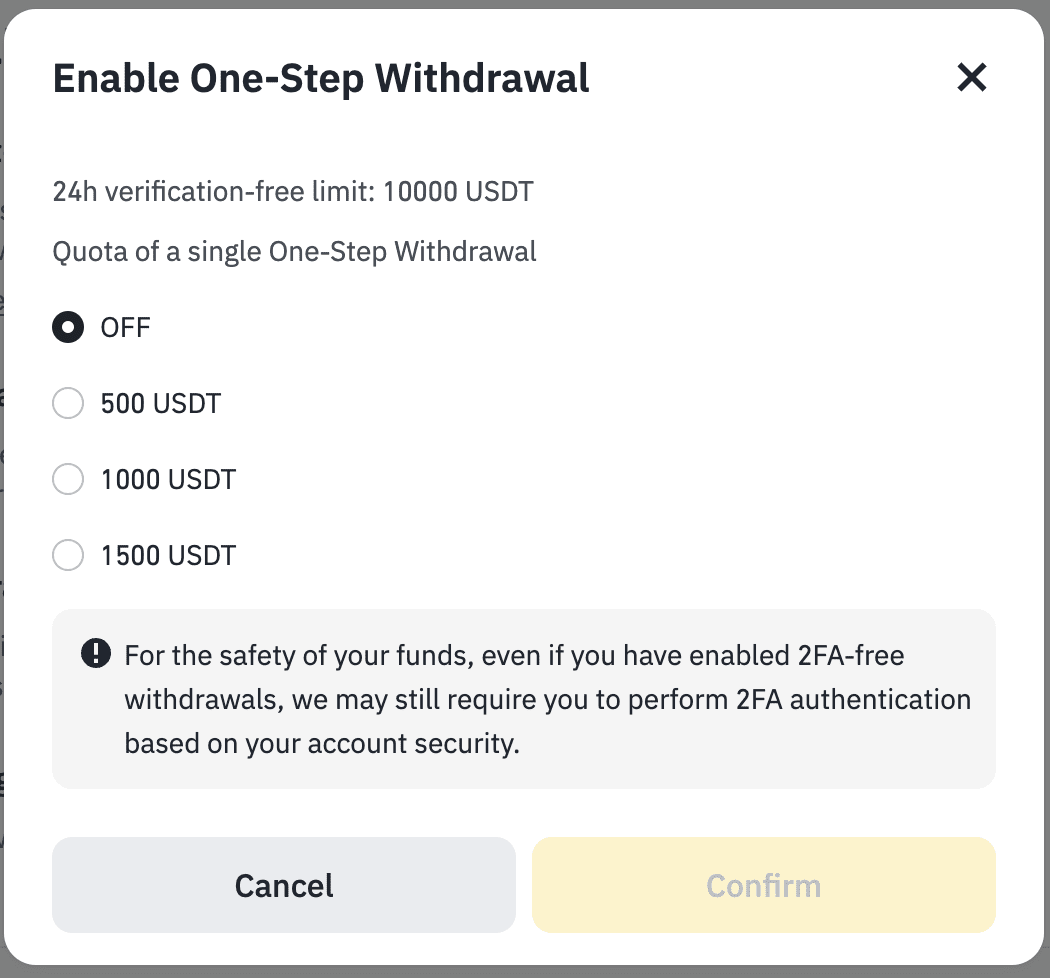The height and width of the screenshot is (978, 1050).
Task: Select the 1500 USDT radio circle
Action: (x=68, y=555)
